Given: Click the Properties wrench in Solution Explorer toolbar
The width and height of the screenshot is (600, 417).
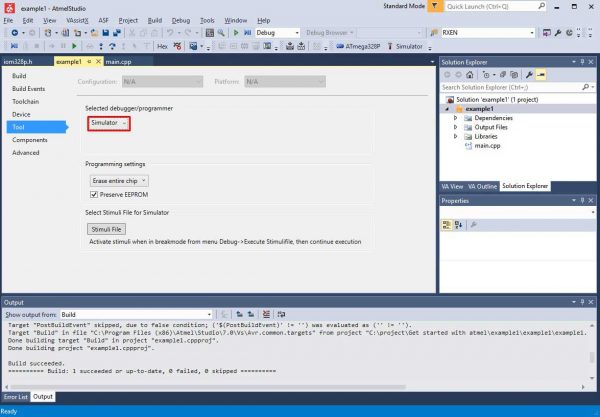Looking at the screenshot, I should tap(530, 75).
